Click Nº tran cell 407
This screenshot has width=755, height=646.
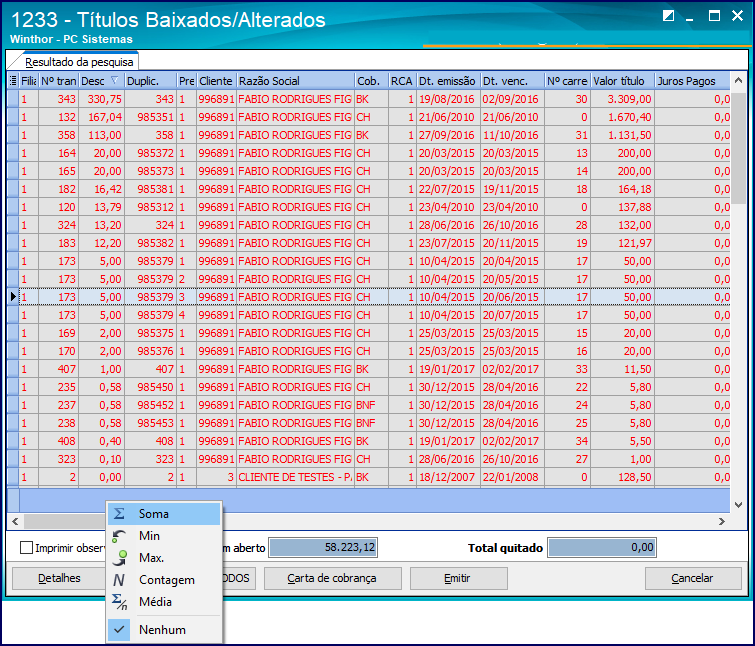click(58, 369)
